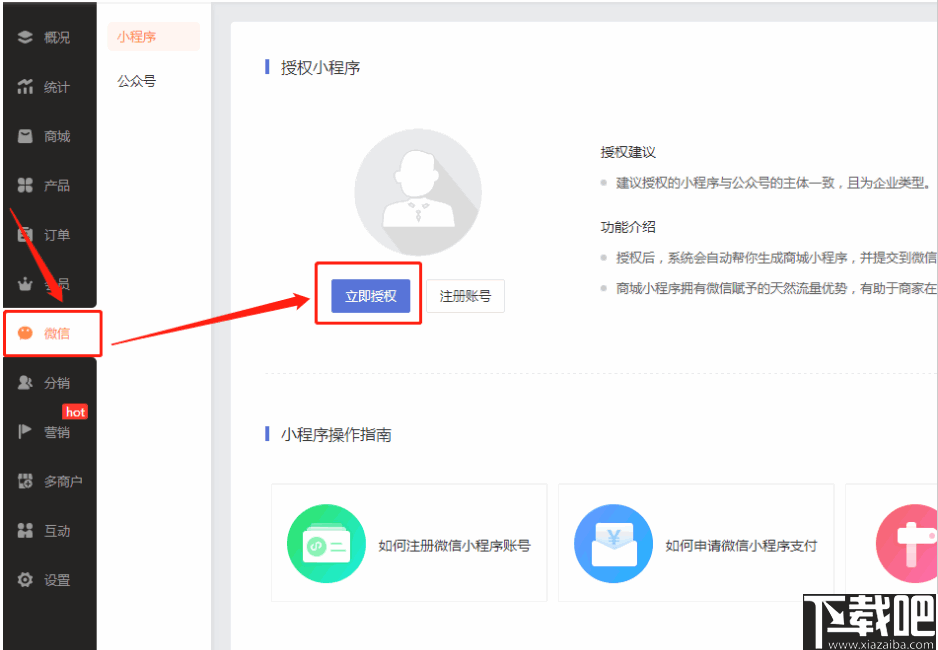This screenshot has height=650, width=938.
Task: Click the blue 立即授权 button
Action: click(x=371, y=295)
